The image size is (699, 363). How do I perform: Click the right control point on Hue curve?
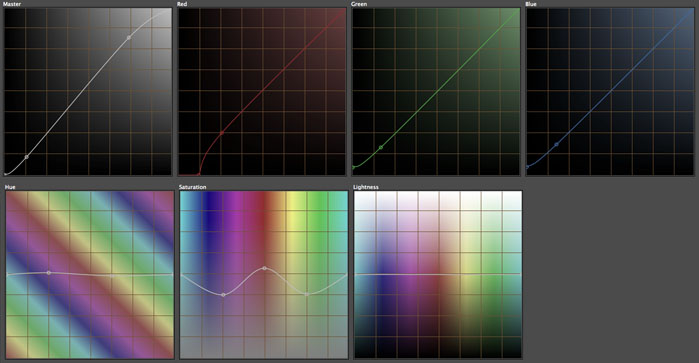click(112, 276)
